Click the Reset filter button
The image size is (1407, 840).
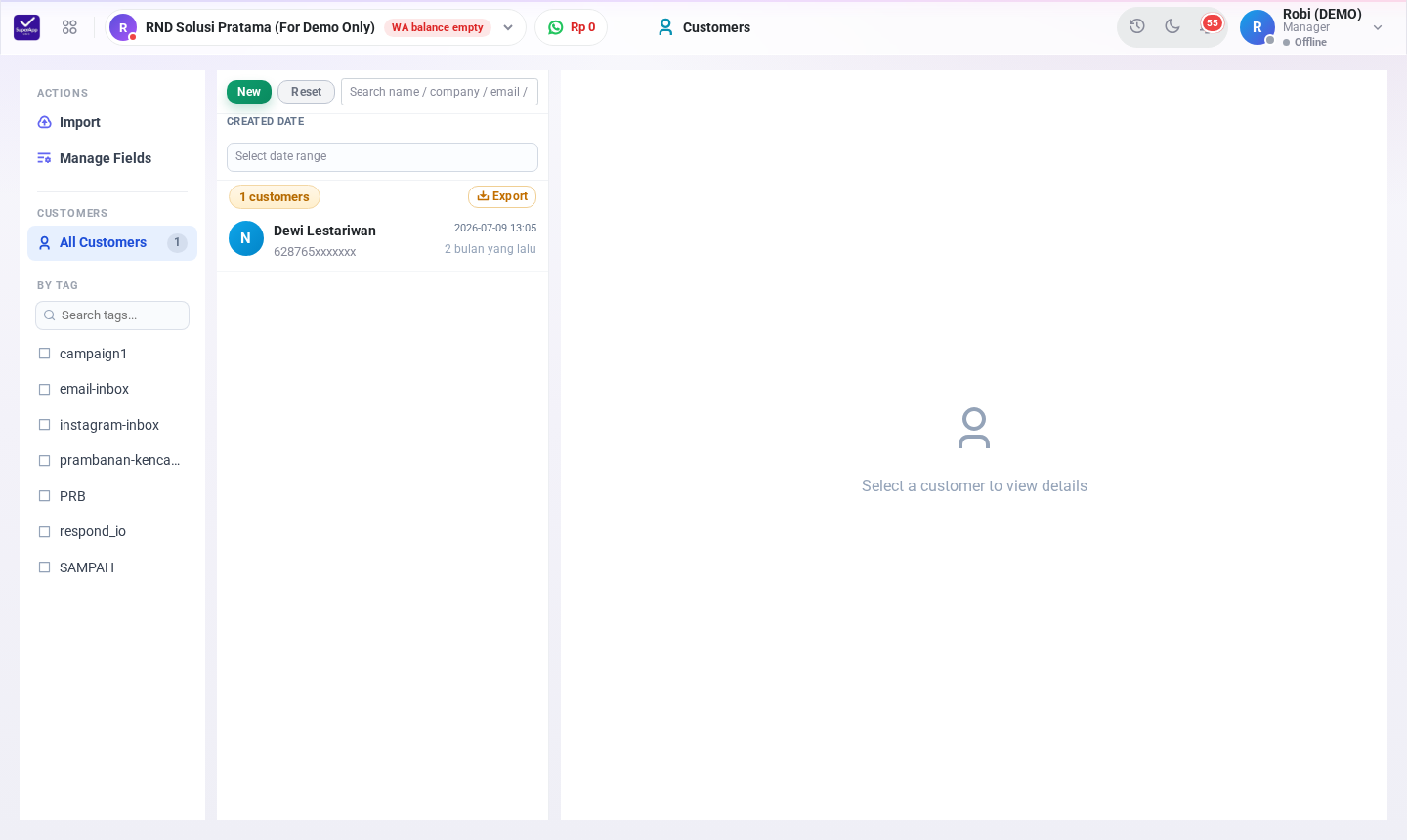pos(306,92)
